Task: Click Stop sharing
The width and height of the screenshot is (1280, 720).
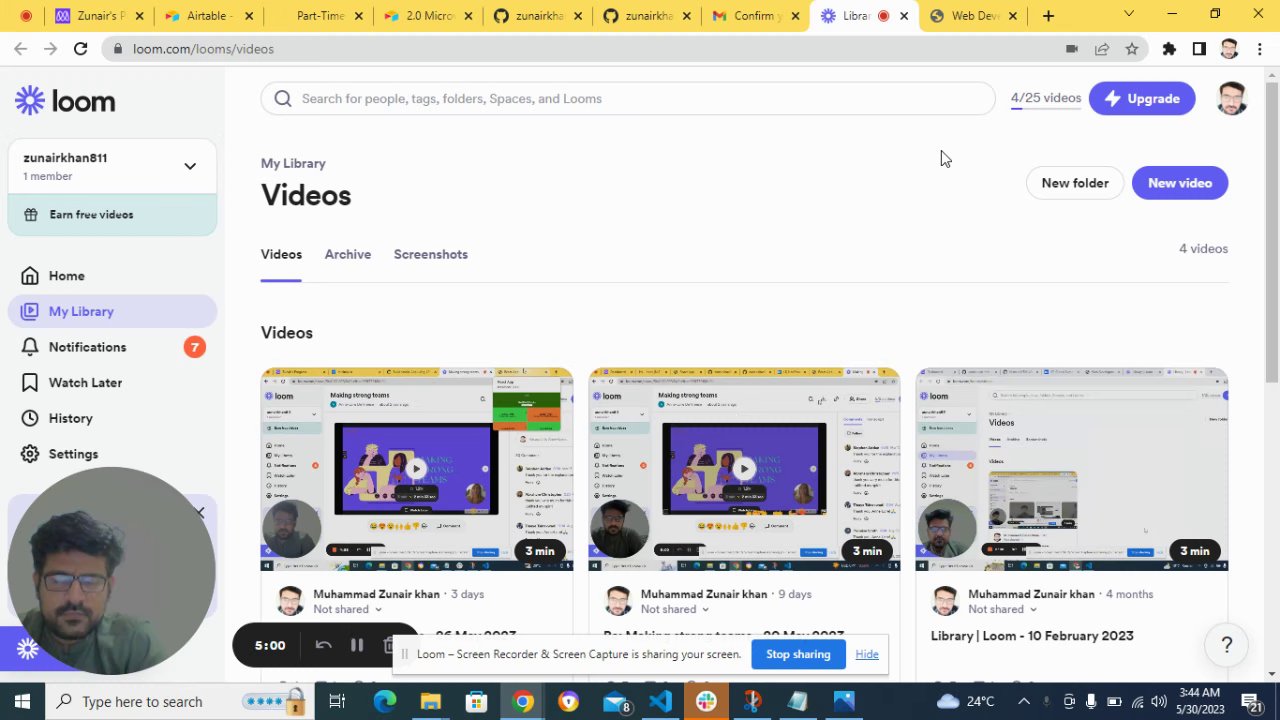Action: (798, 654)
